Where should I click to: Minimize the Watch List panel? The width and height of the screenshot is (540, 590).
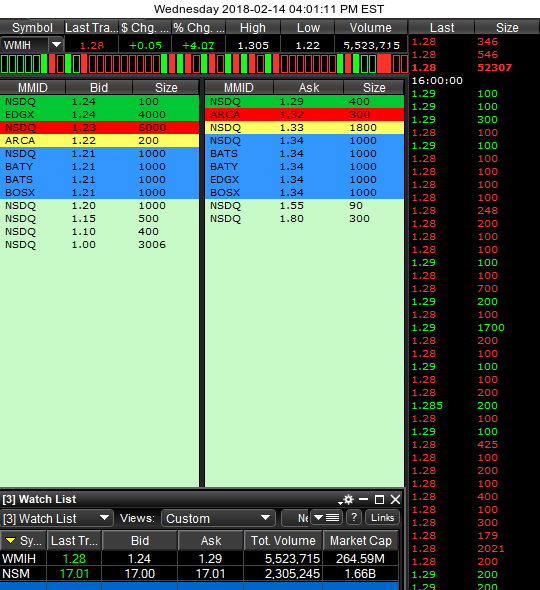[364, 499]
